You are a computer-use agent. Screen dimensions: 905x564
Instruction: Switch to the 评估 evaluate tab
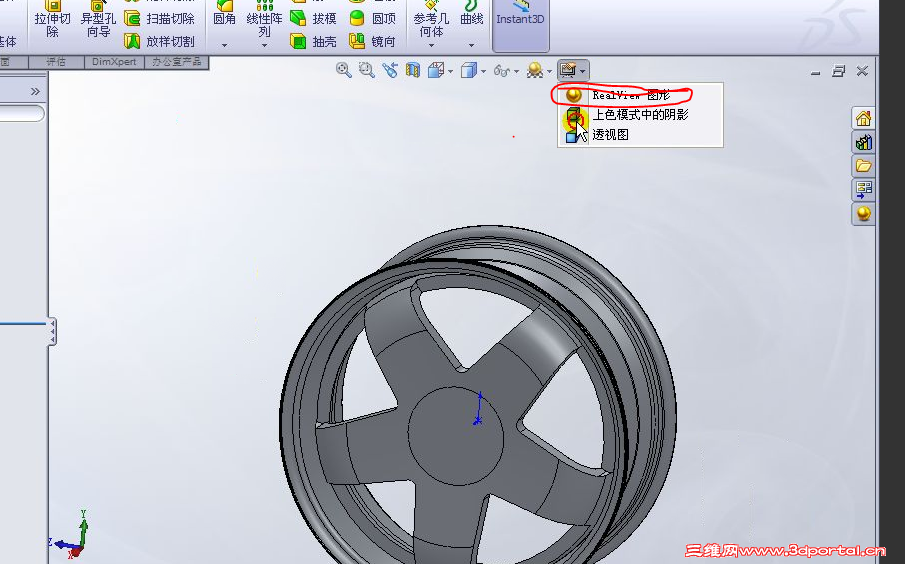pyautogui.click(x=56, y=62)
